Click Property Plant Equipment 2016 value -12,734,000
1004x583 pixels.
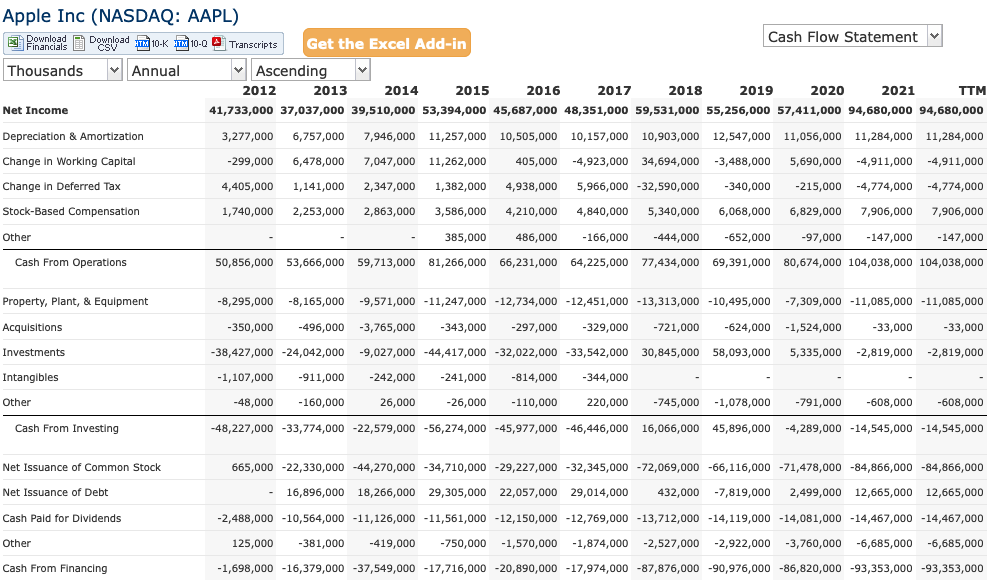pyautogui.click(x=526, y=301)
